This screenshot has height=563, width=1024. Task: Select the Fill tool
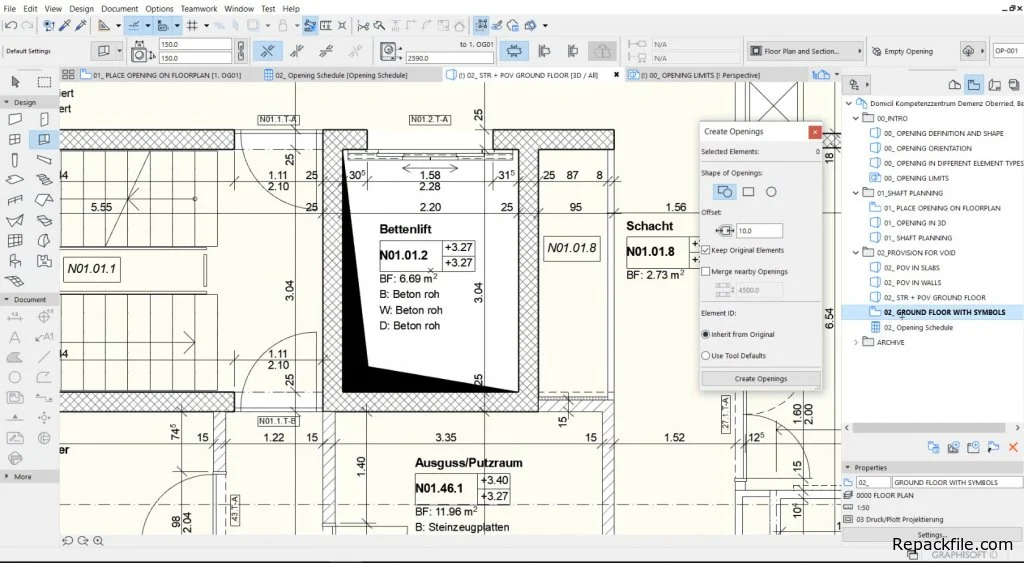tap(15, 358)
